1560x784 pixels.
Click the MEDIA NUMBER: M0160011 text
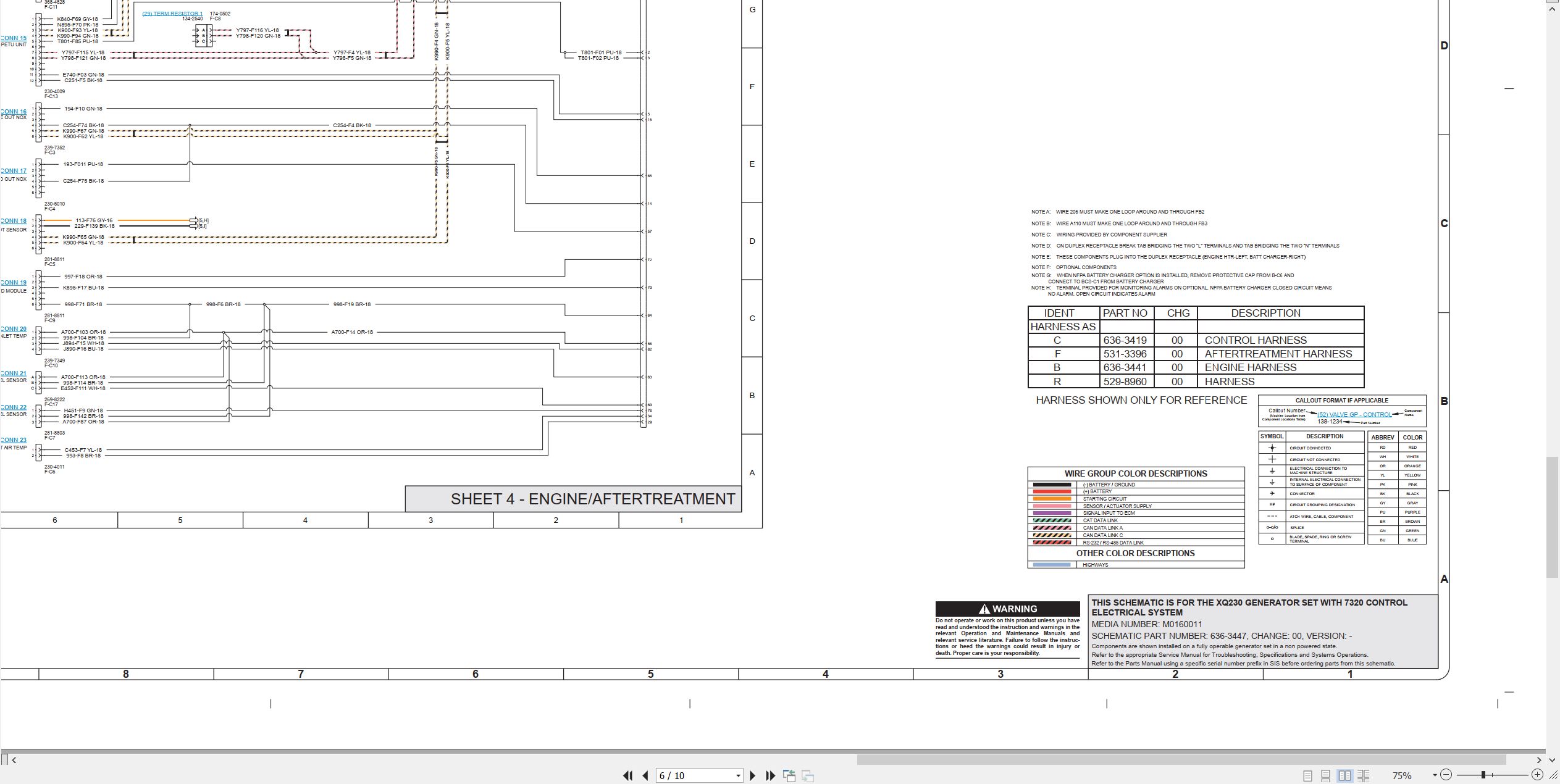tap(1147, 624)
